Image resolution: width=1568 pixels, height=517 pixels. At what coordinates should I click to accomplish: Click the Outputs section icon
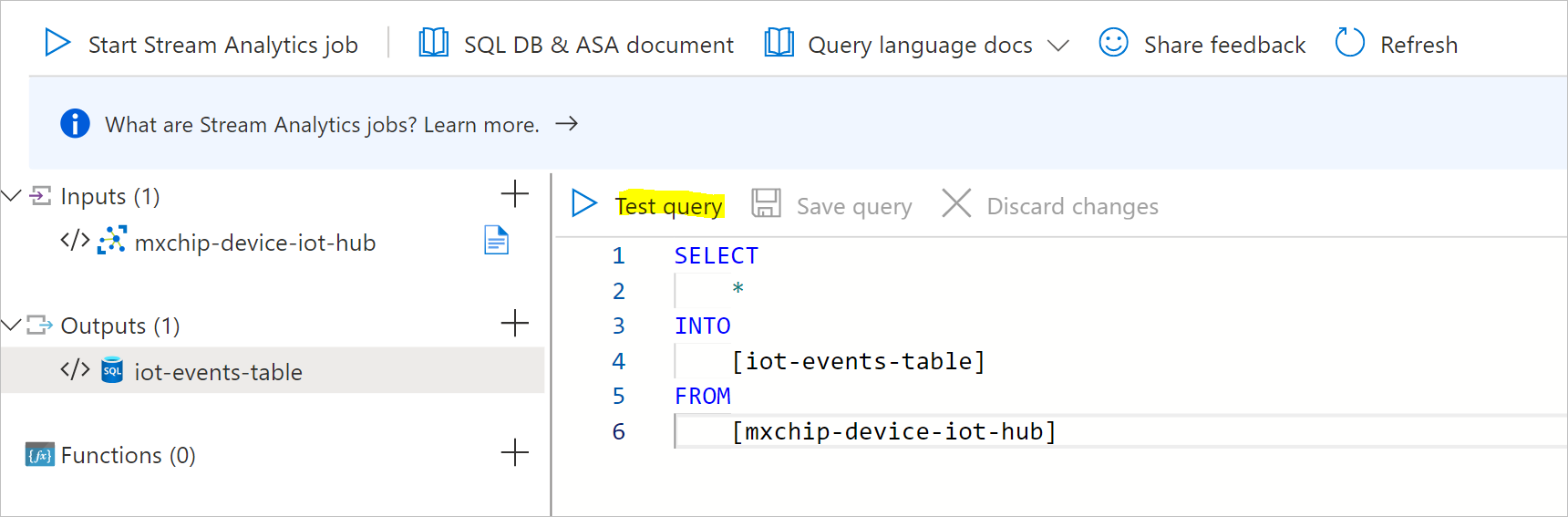click(x=40, y=325)
